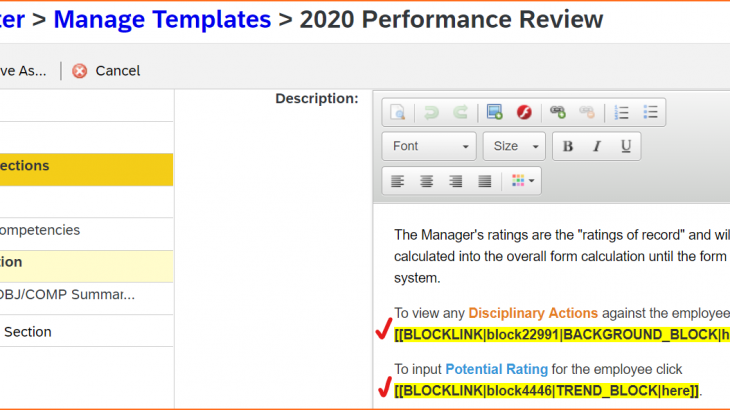
Task: Open the Size dropdown
Action: pyautogui.click(x=514, y=146)
